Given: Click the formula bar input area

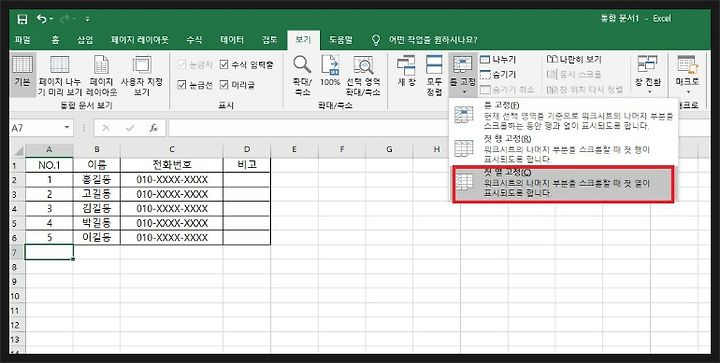Looking at the screenshot, I should (439, 128).
